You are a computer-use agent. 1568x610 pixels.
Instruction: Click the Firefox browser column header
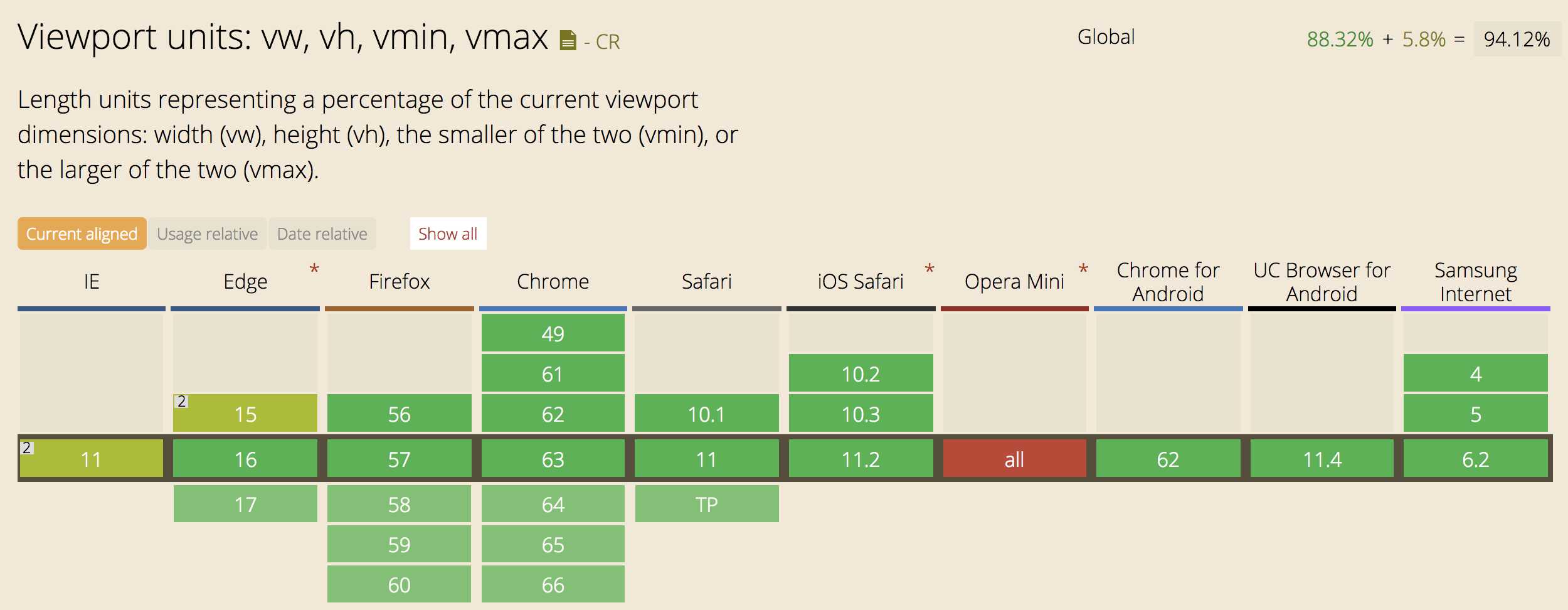click(x=399, y=282)
